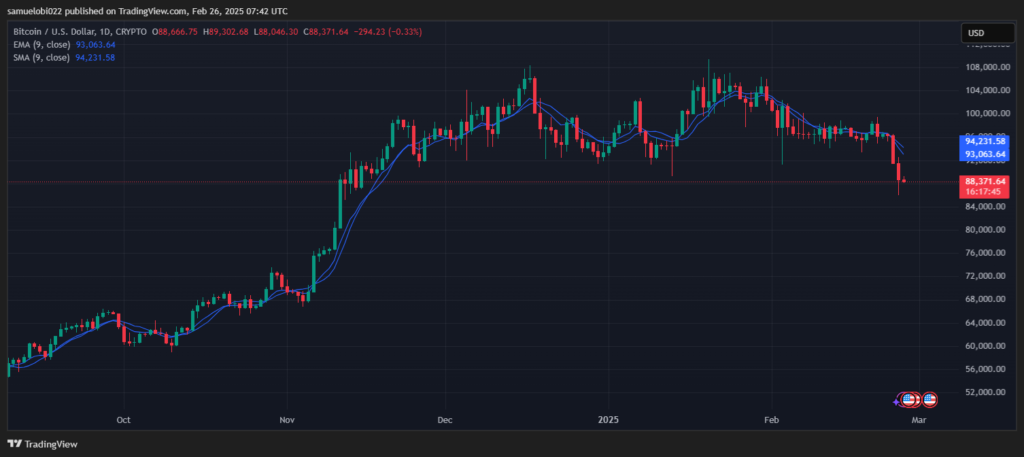Image resolution: width=1024 pixels, height=457 pixels.
Task: Click the blue 94,231.58 price scale tag
Action: tap(984, 141)
